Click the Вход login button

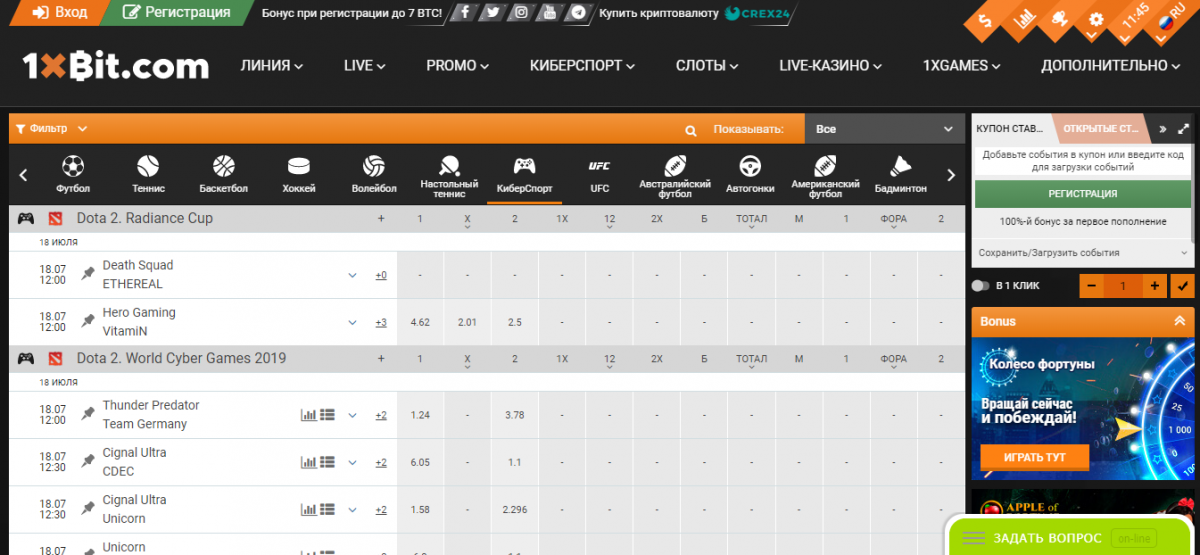click(60, 13)
